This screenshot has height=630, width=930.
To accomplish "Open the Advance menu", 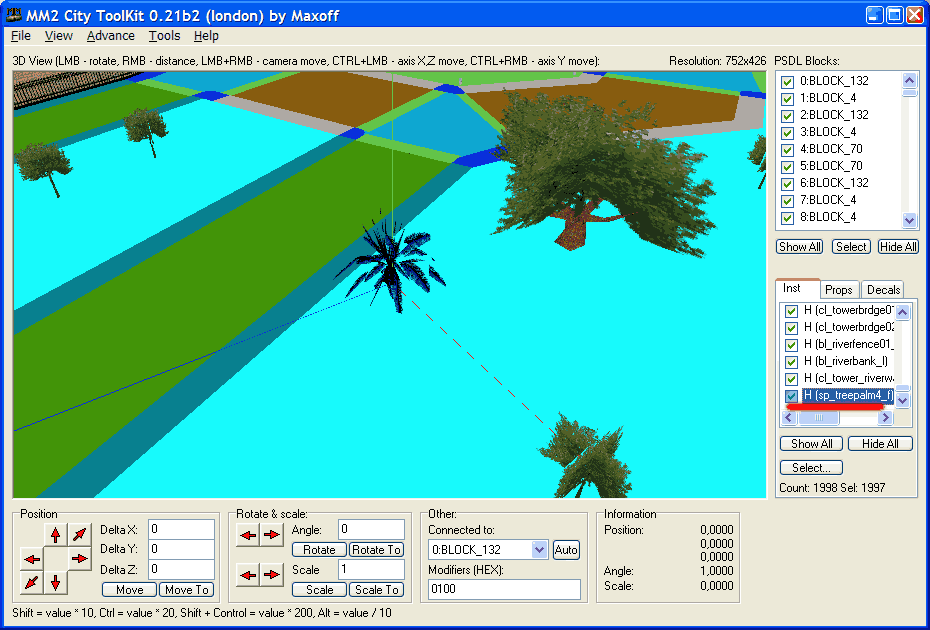I will 110,36.
